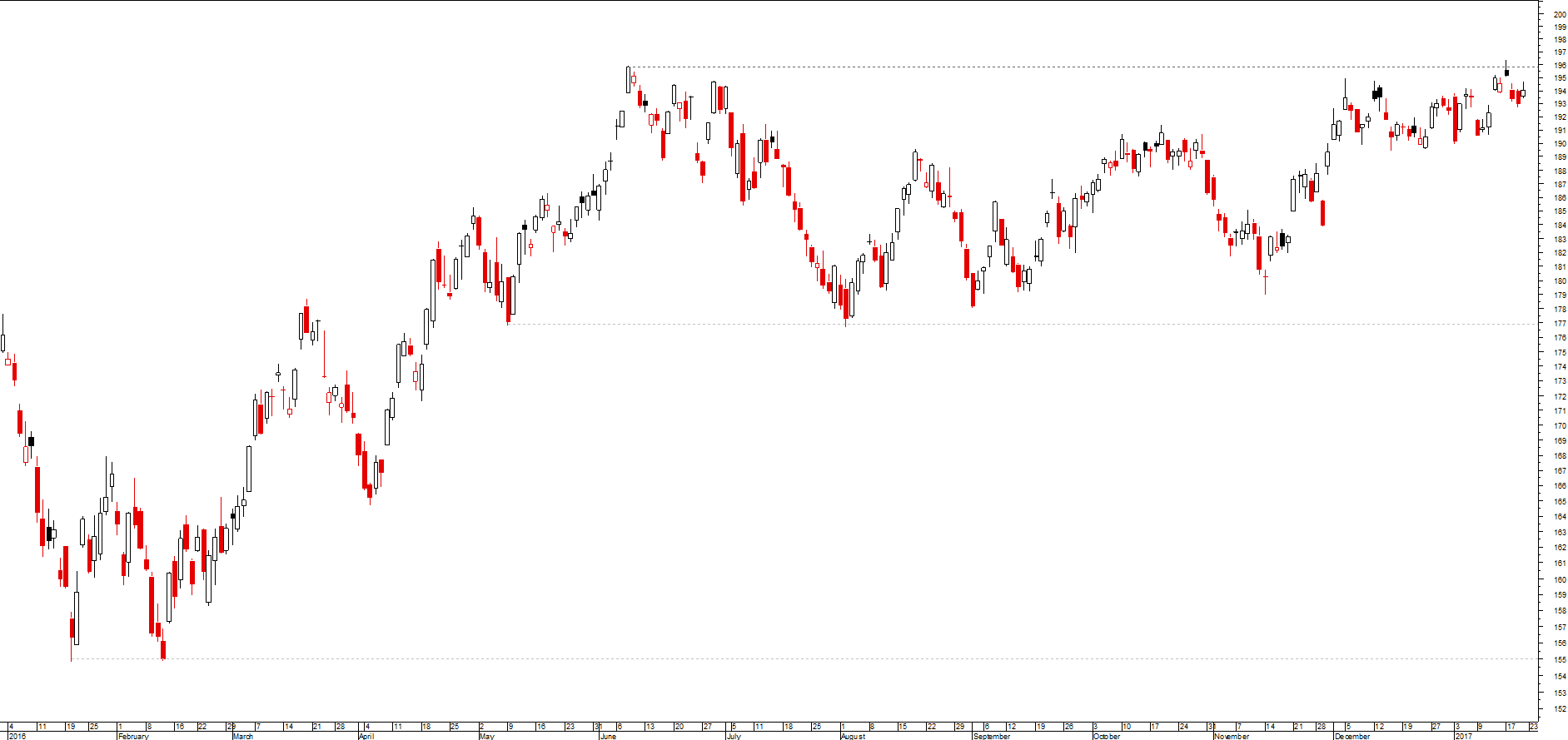Screen dimensions: 1568x740
Task: Click the 161 price label
Action: click(1559, 564)
